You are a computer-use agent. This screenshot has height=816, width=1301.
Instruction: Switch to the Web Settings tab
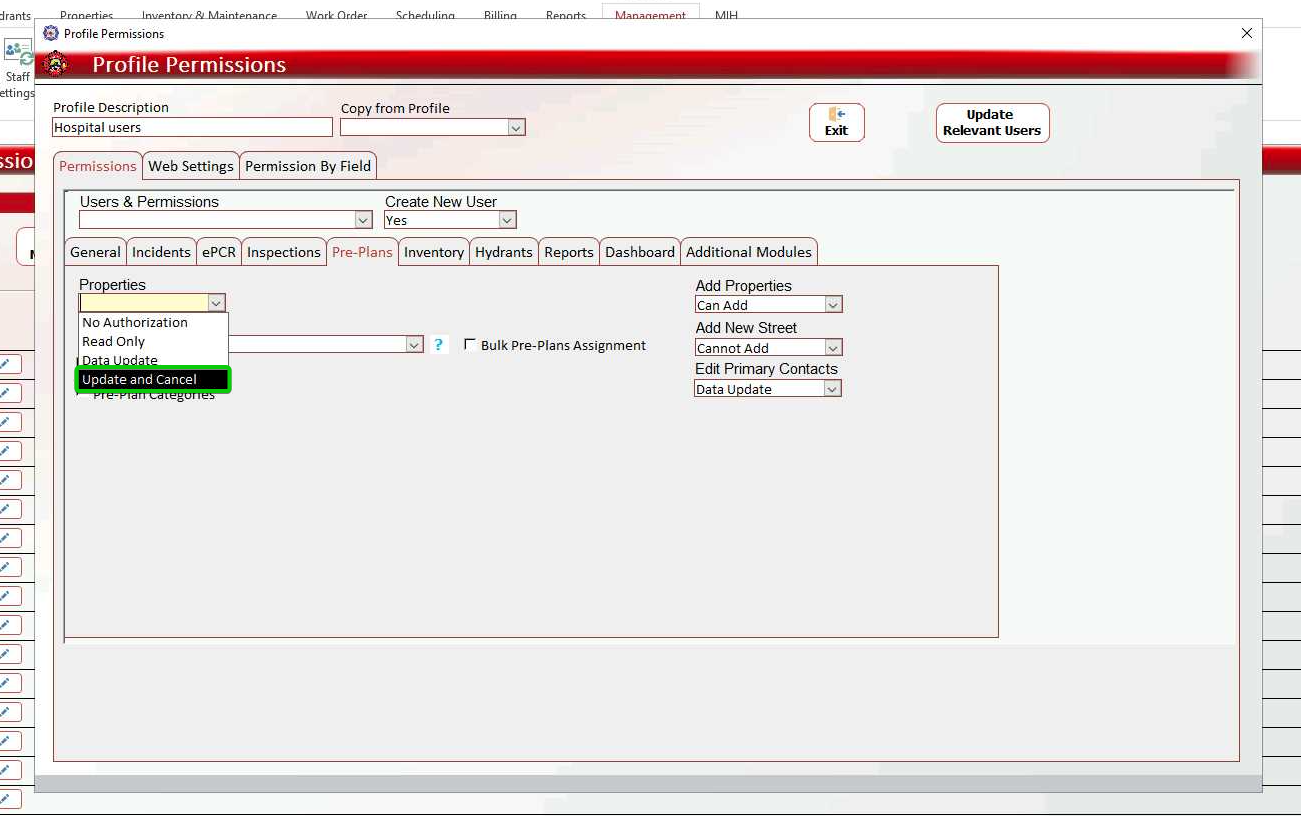point(191,166)
